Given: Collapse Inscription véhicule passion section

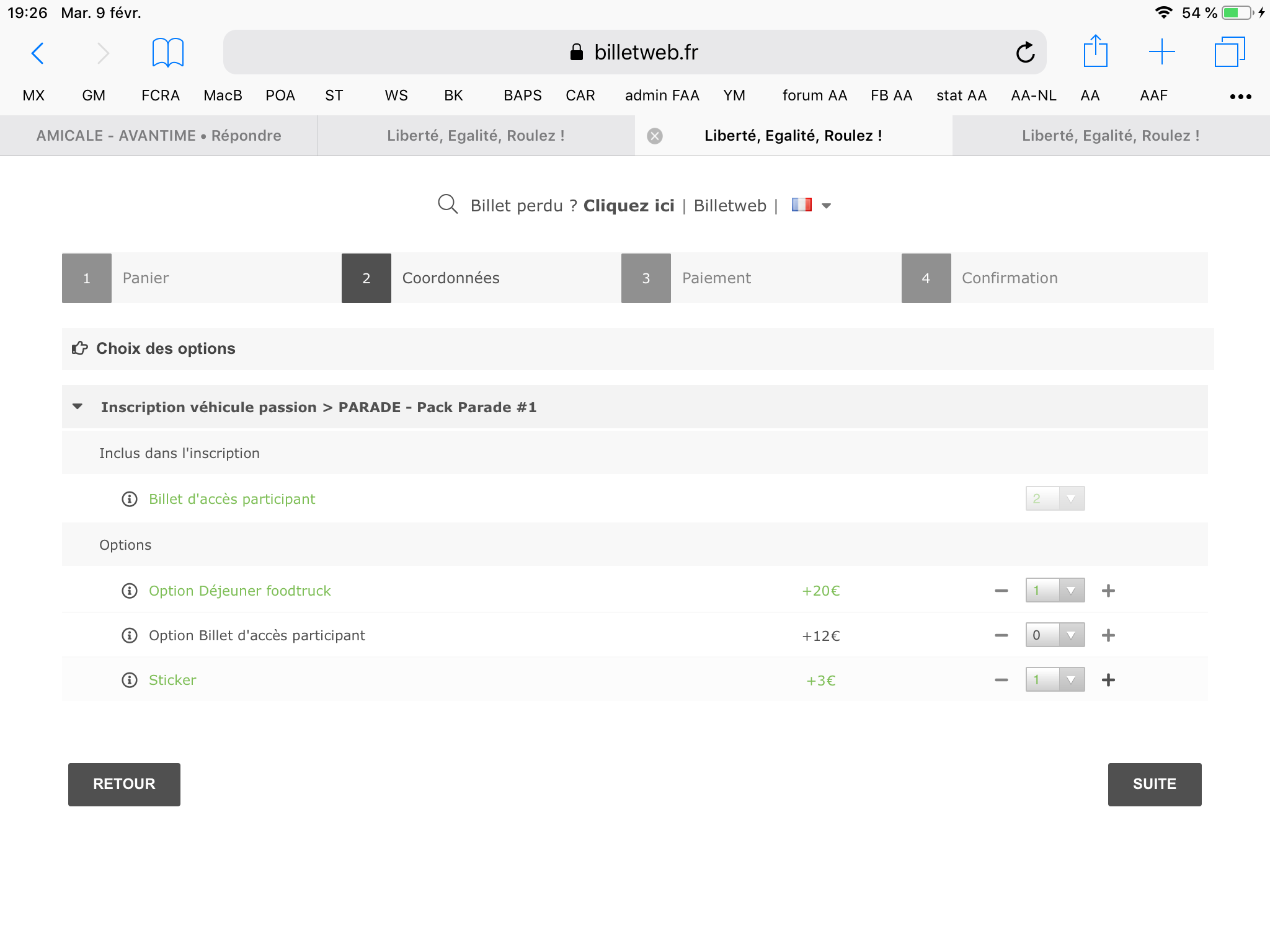Looking at the screenshot, I should [78, 407].
